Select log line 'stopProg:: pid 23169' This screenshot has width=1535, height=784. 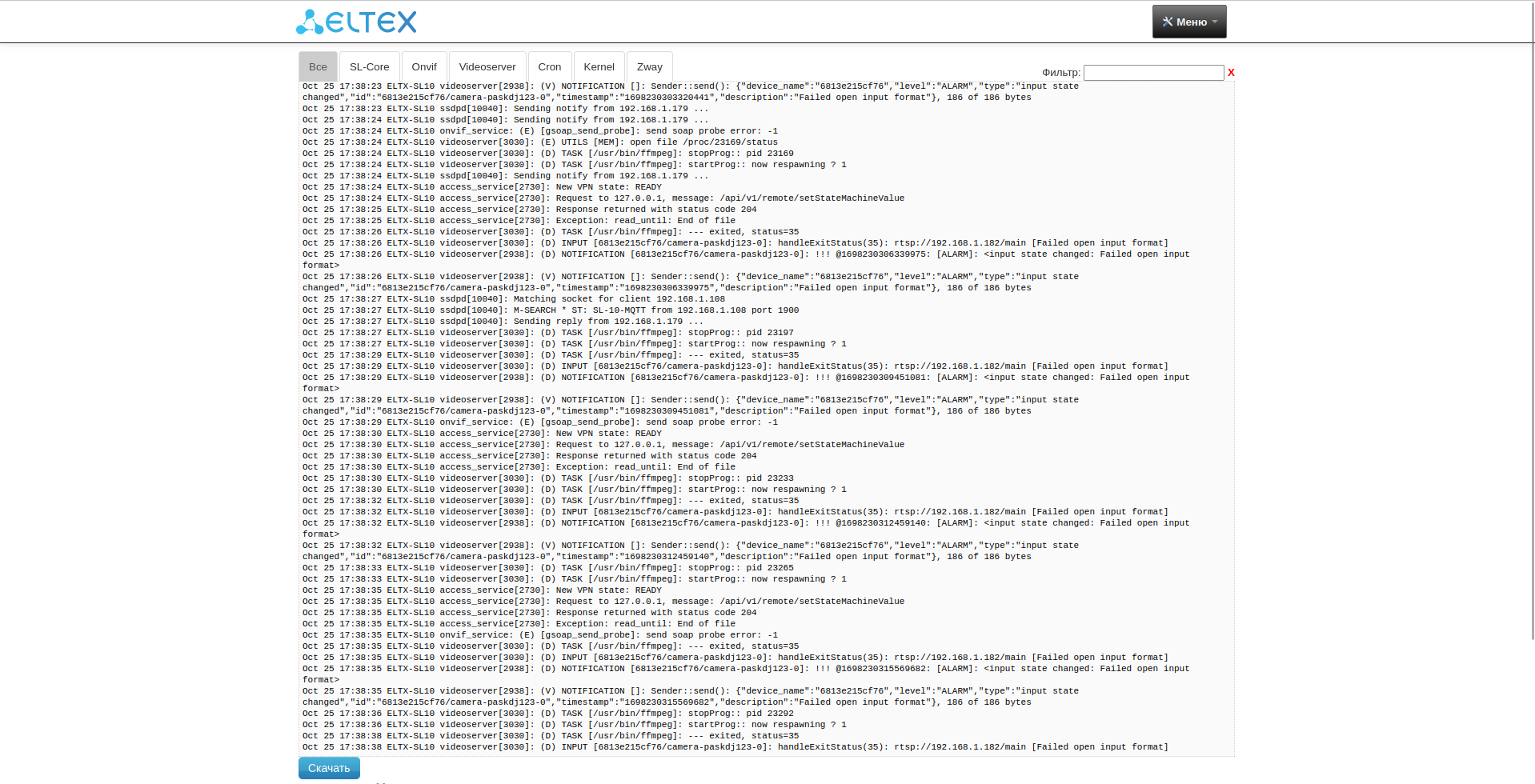pos(548,154)
